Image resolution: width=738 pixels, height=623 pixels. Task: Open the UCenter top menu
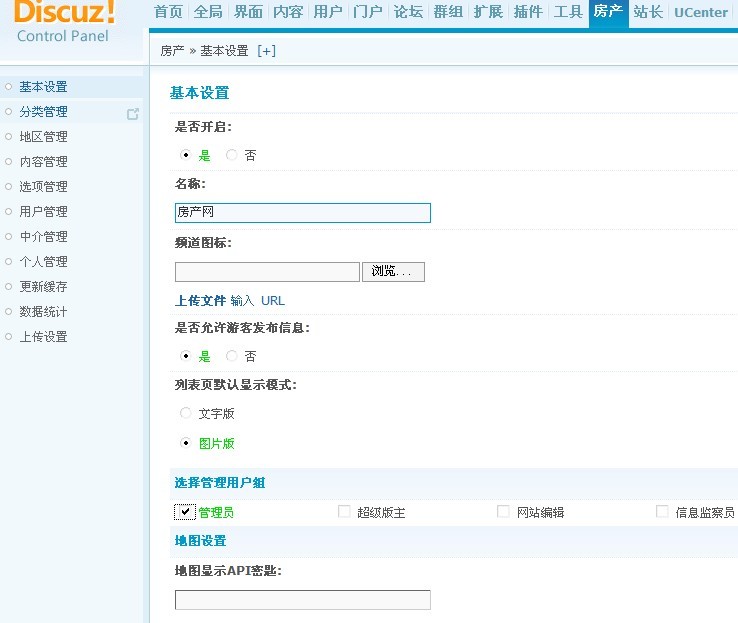coord(701,12)
